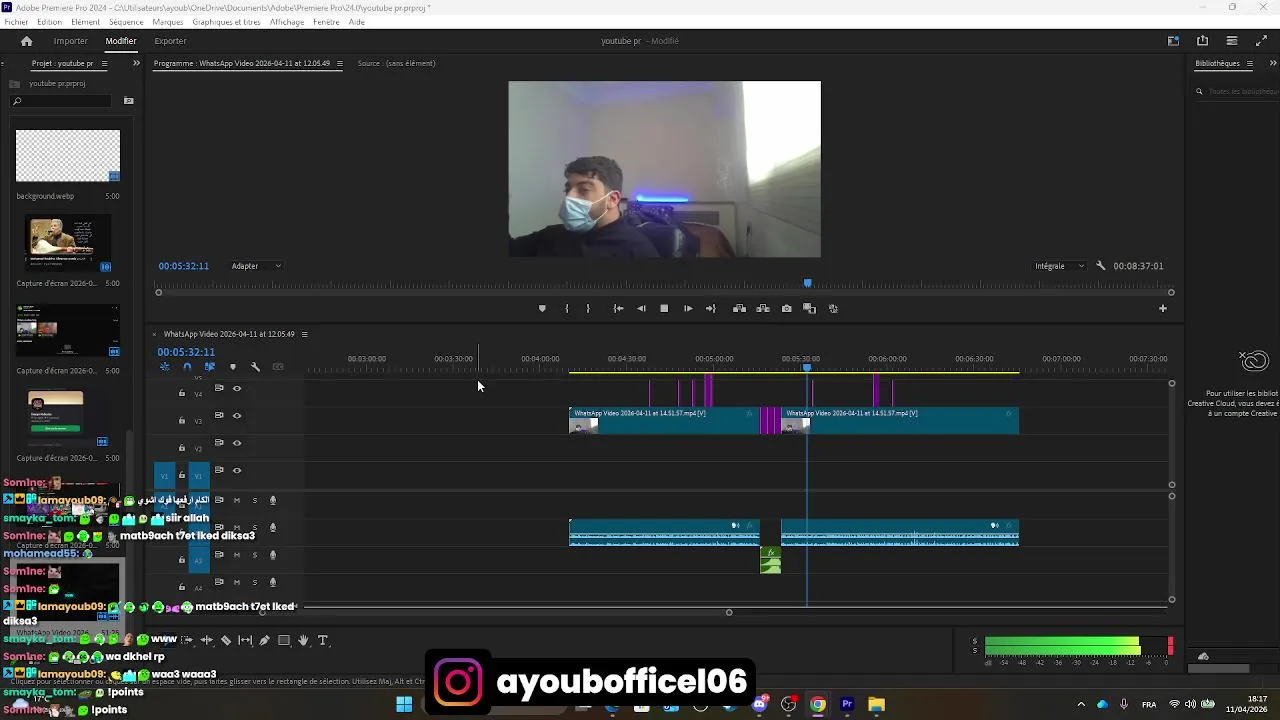This screenshot has width=1280, height=720.
Task: Toggle V1 track output eye
Action: pyautogui.click(x=237, y=470)
